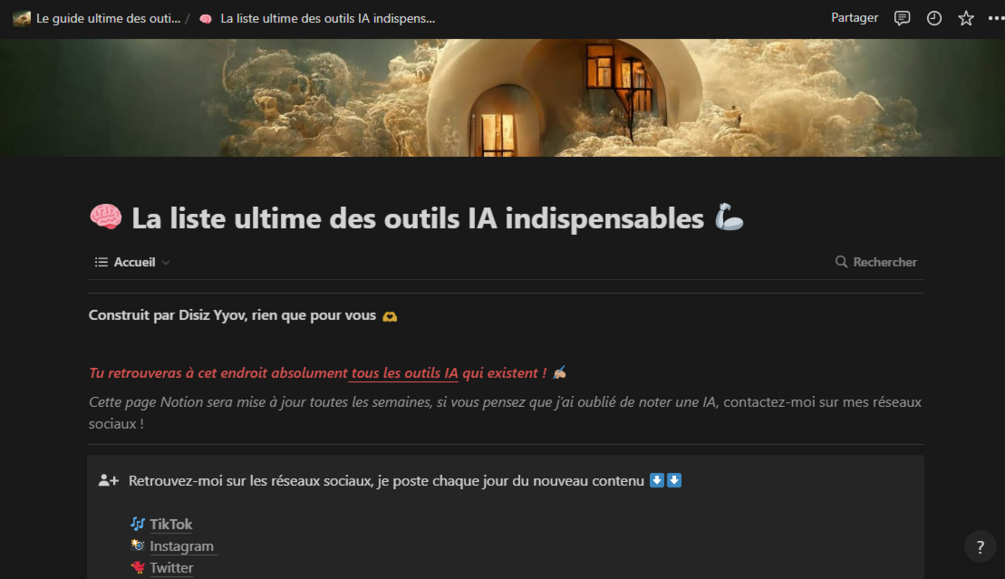Click Rechercher to search the database

point(885,262)
